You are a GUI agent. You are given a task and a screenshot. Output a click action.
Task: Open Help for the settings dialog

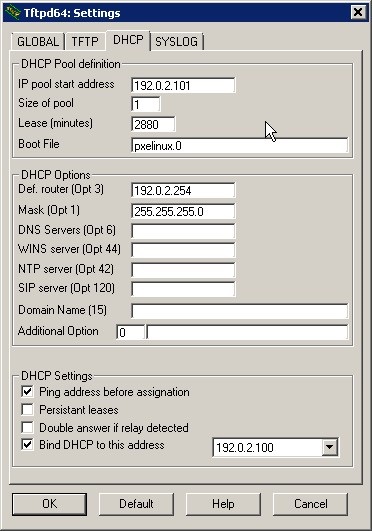[x=223, y=504]
